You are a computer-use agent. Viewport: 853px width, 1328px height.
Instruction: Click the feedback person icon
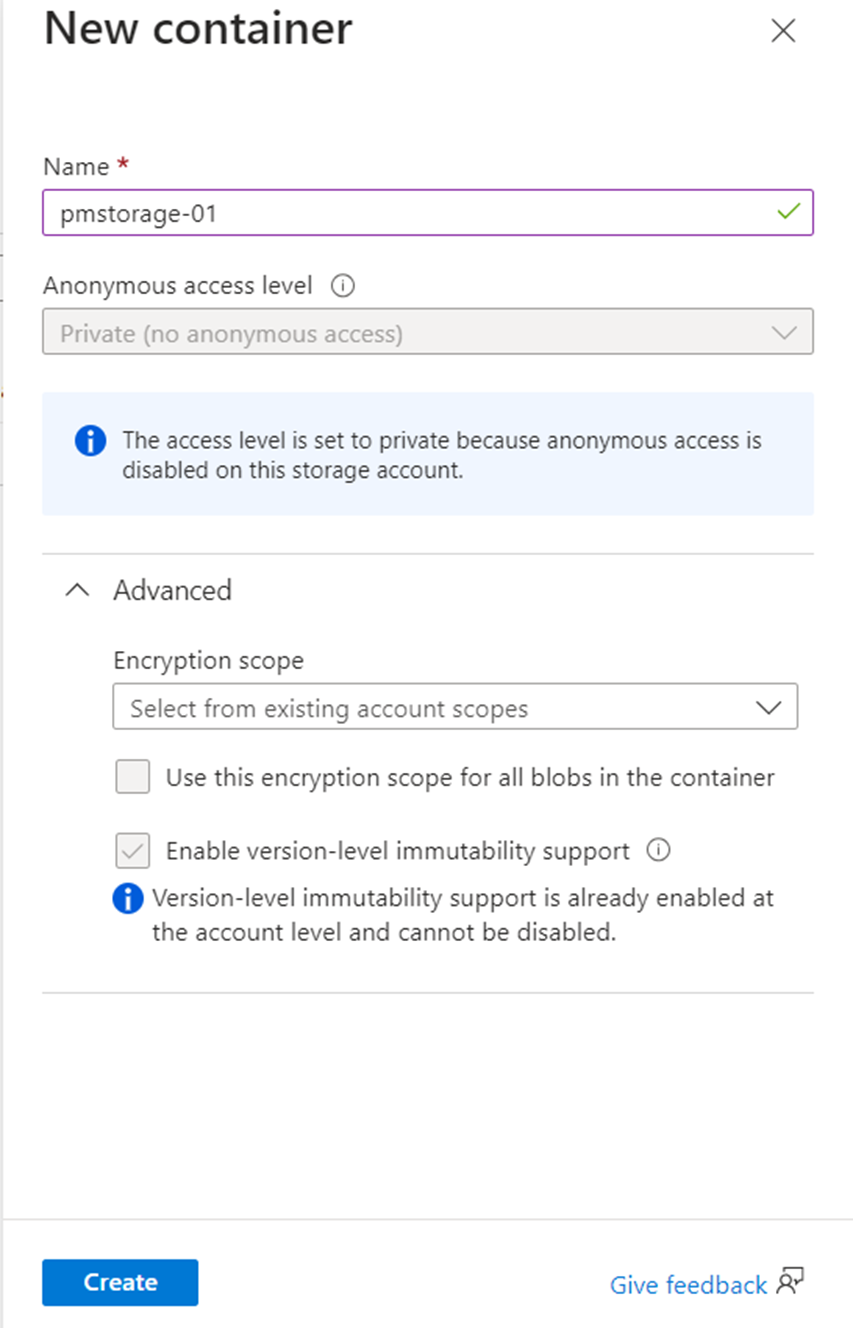790,1281
